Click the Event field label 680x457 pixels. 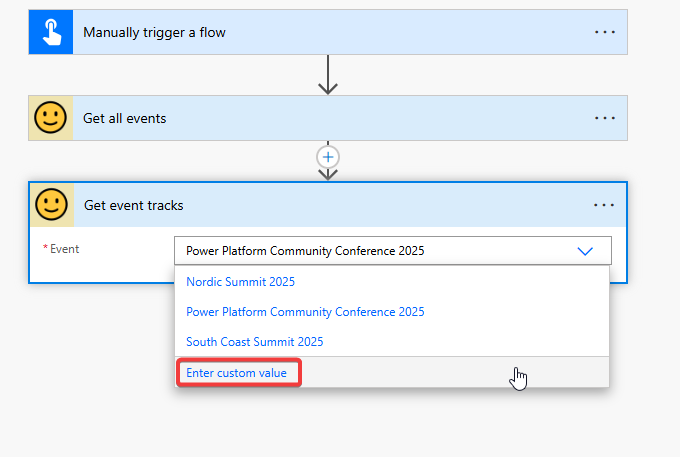[x=62, y=249]
